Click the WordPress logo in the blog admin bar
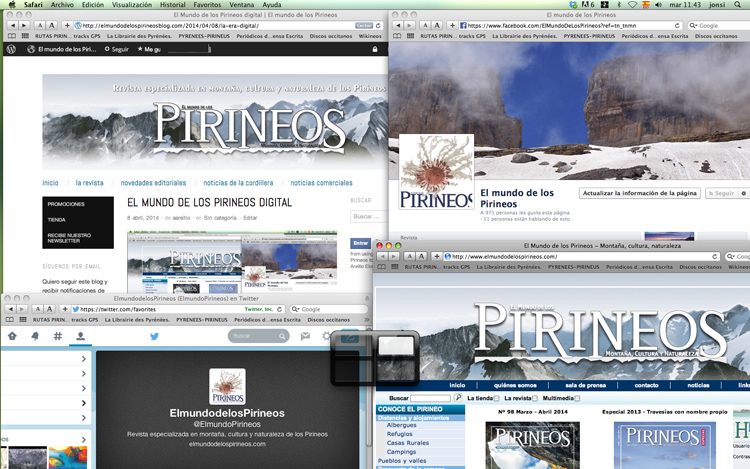 11,48
